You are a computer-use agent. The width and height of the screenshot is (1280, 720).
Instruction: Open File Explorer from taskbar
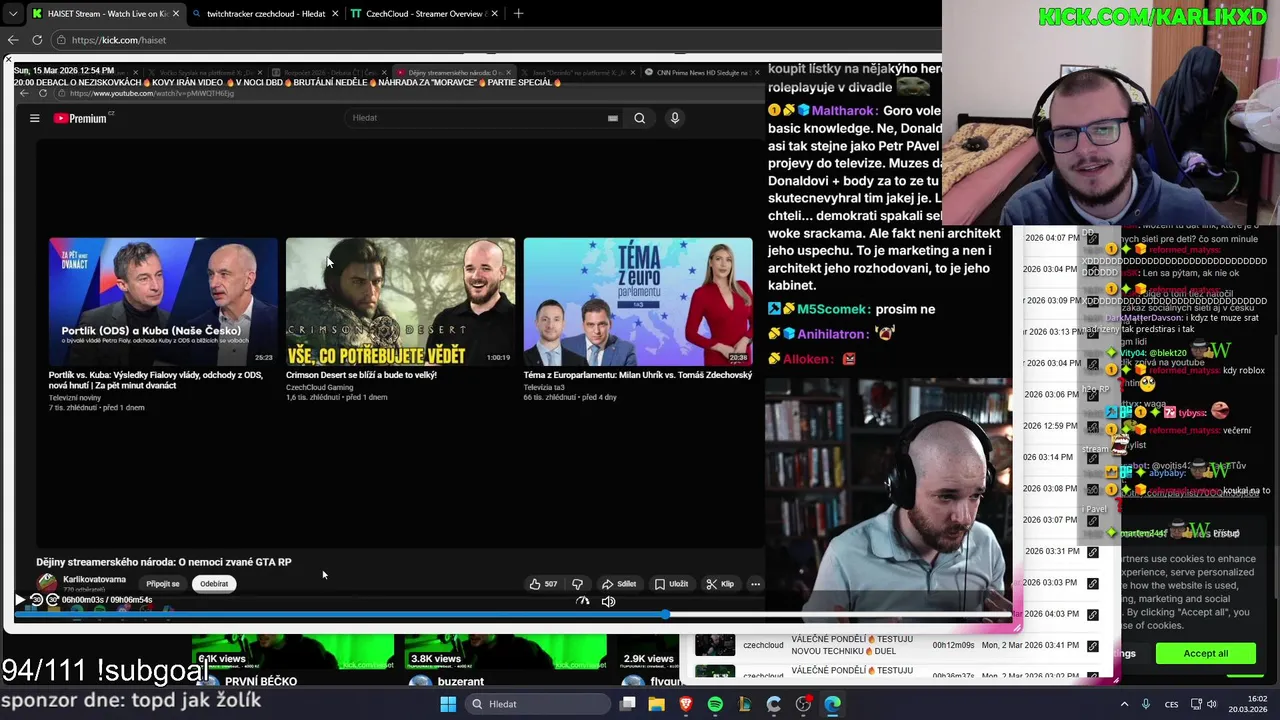[656, 704]
